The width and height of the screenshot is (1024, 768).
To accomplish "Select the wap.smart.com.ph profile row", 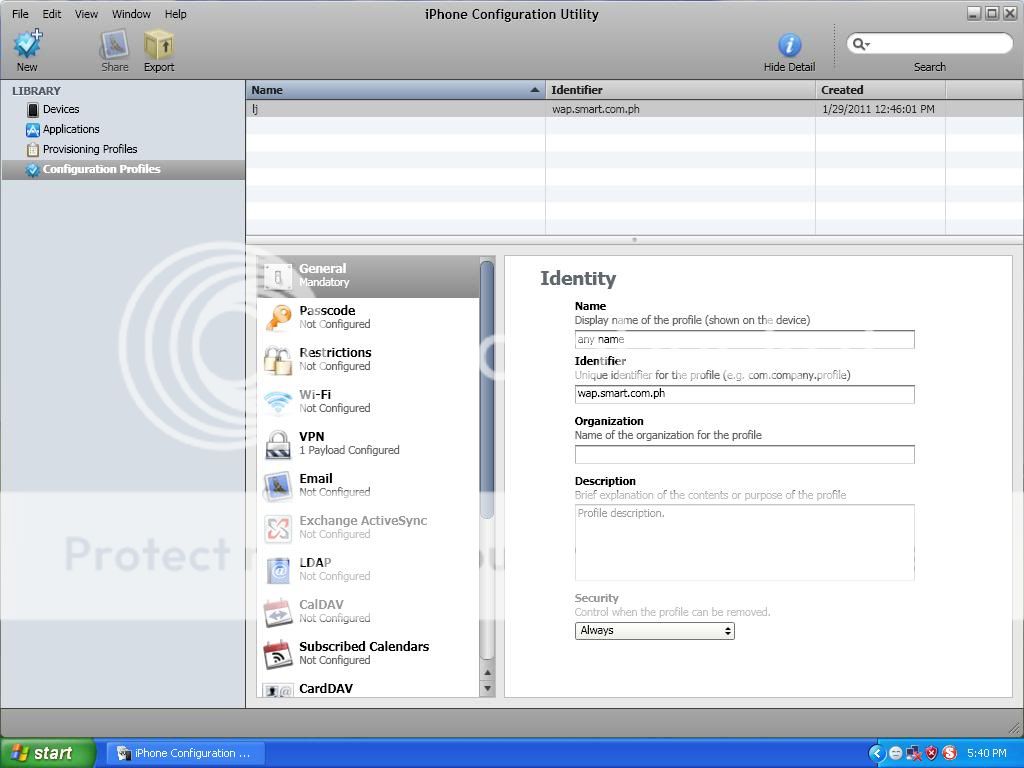I will [x=595, y=109].
